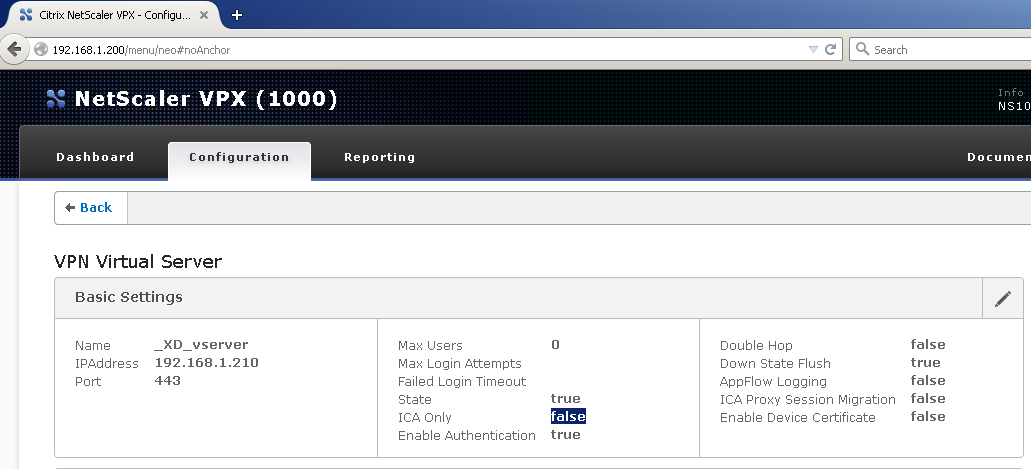Switch to the Dashboard tab
Viewport: 1031px width, 469px height.
[95, 157]
